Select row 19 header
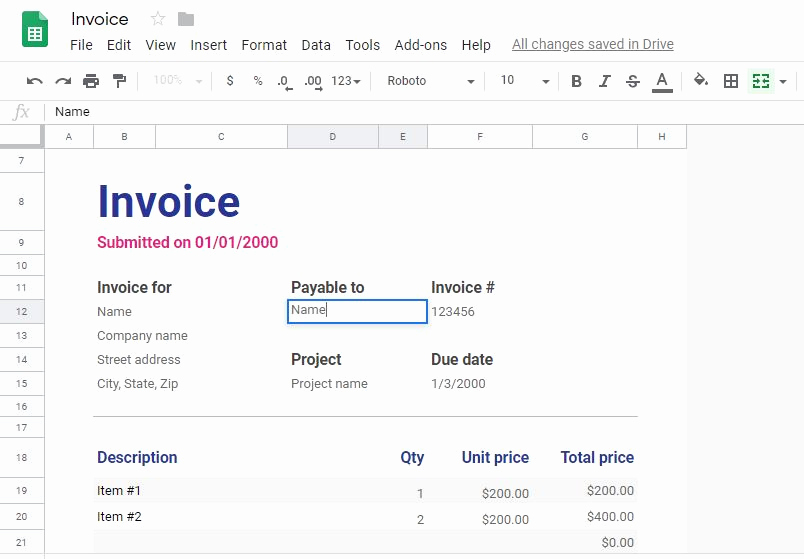Screen dimensions: 804x559 pos(22,490)
